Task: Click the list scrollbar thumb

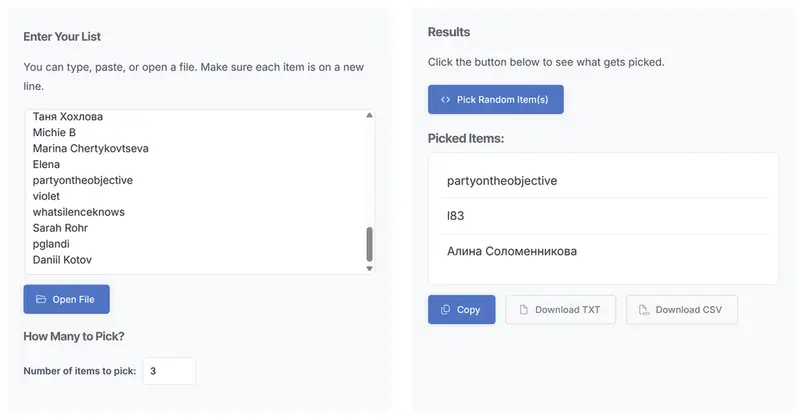Action: pos(369,243)
